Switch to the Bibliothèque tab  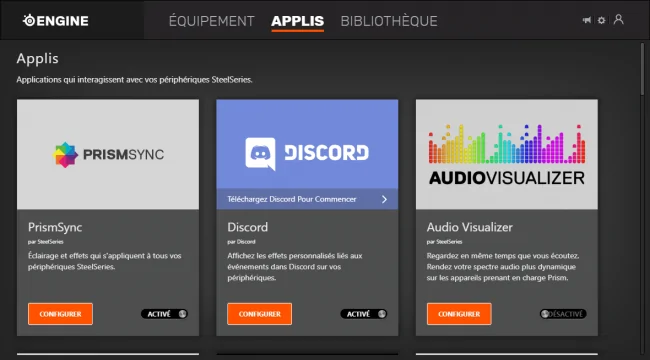pyautogui.click(x=389, y=21)
